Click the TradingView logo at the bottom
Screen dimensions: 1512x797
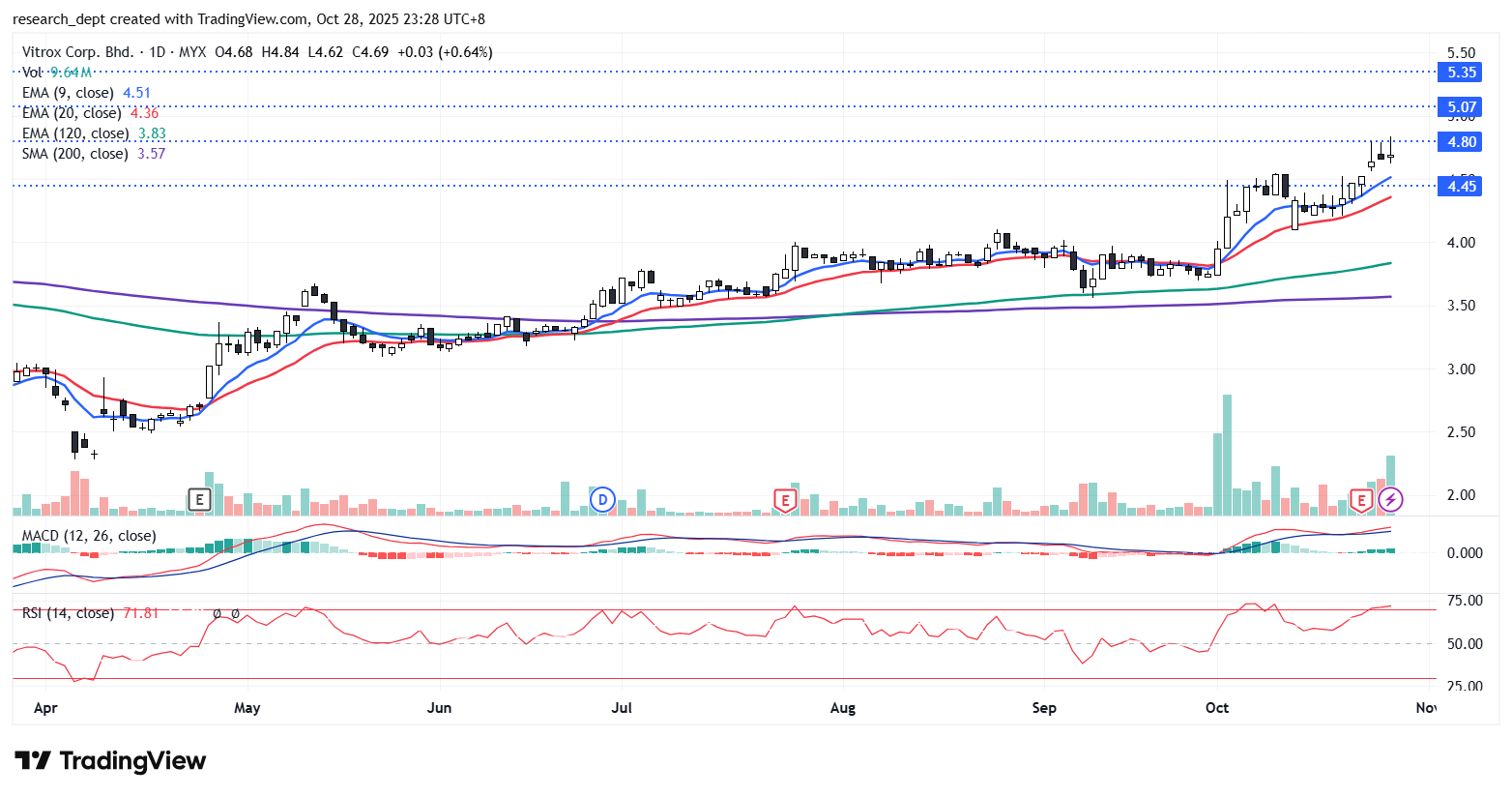[110, 761]
